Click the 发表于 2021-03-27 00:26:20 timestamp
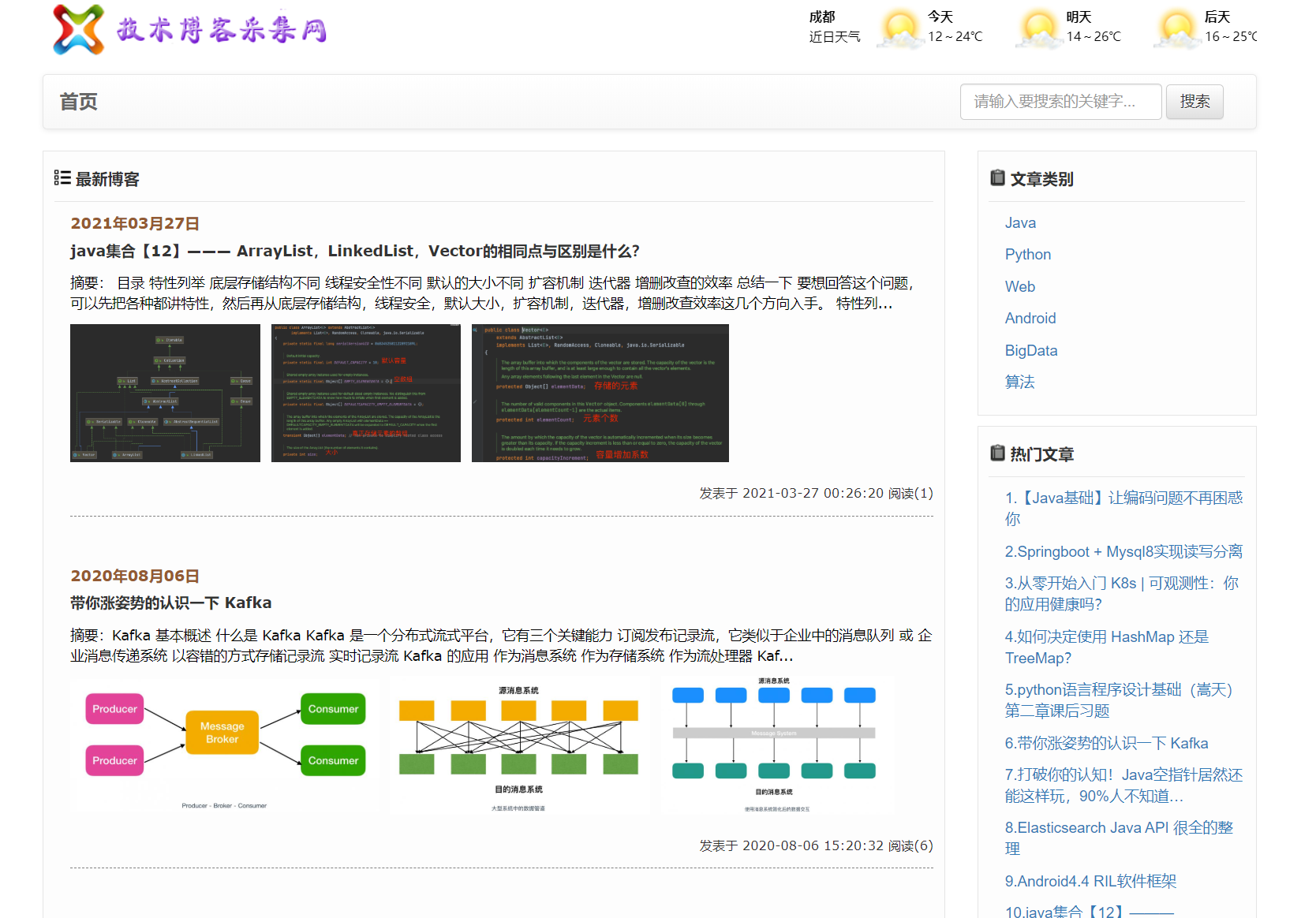 click(791, 493)
